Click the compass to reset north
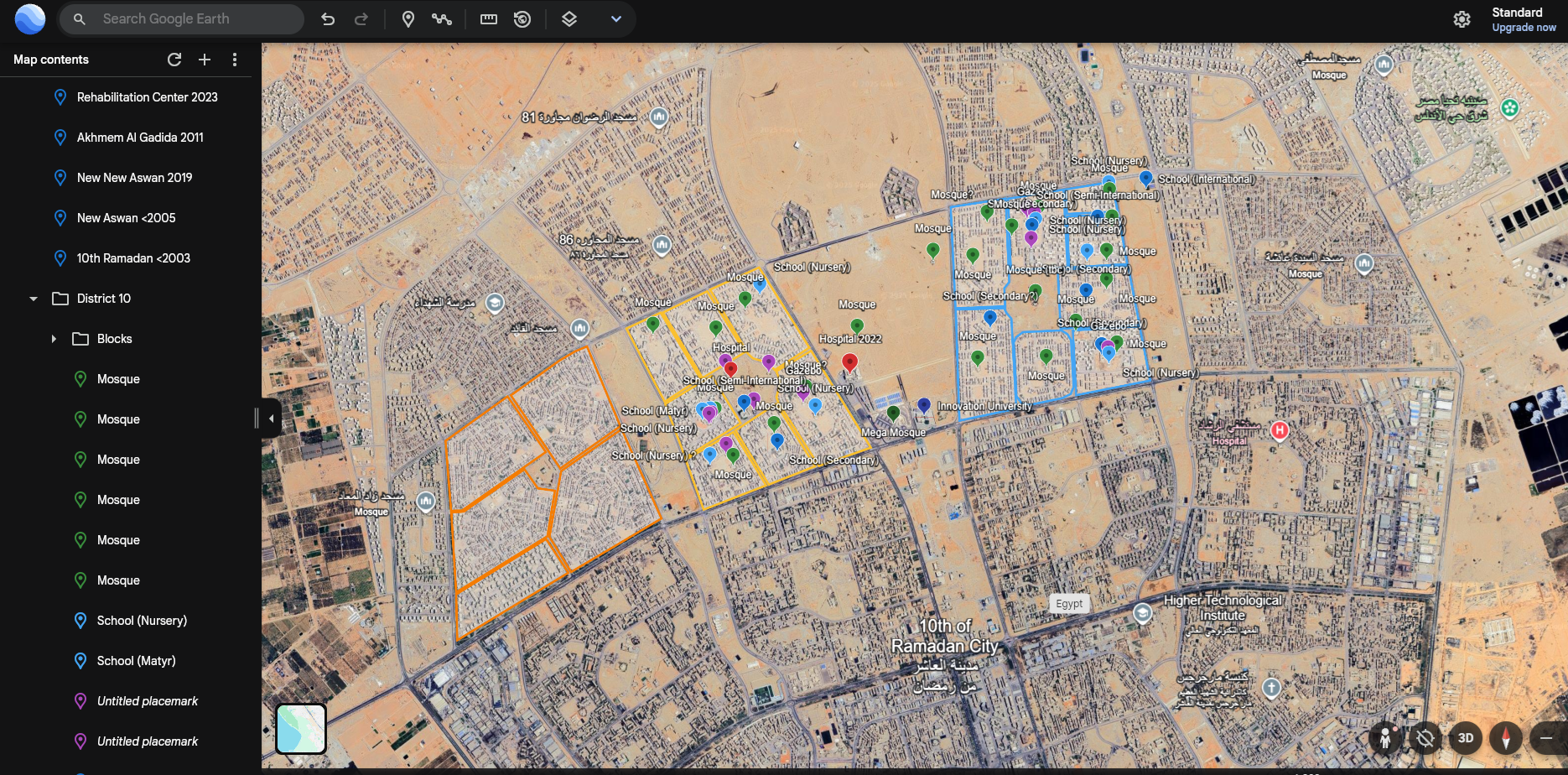Image resolution: width=1568 pixels, height=775 pixels. click(x=1506, y=738)
